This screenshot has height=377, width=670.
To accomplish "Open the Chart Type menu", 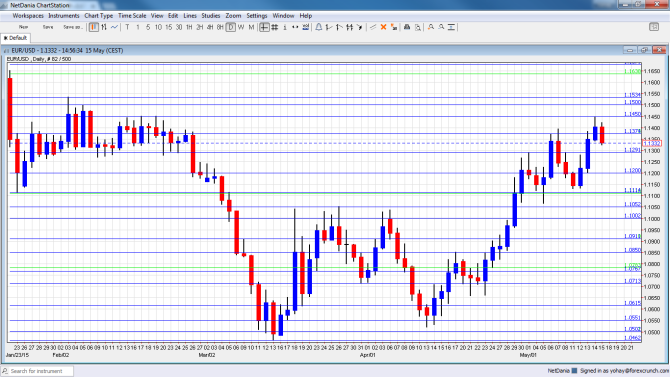I will point(99,16).
